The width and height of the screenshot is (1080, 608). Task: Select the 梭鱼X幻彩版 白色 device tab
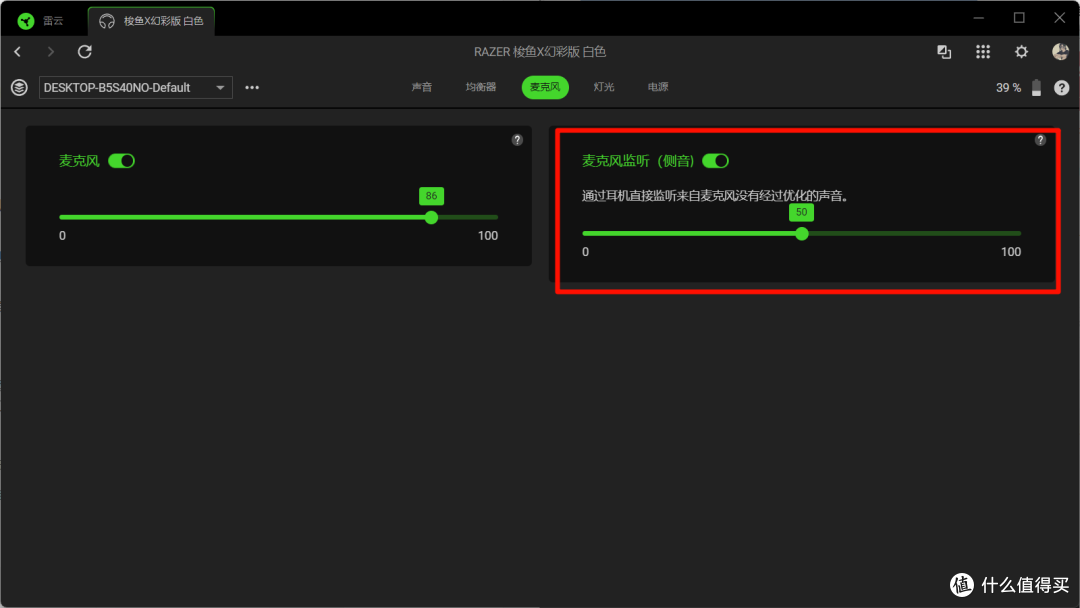(x=152, y=21)
